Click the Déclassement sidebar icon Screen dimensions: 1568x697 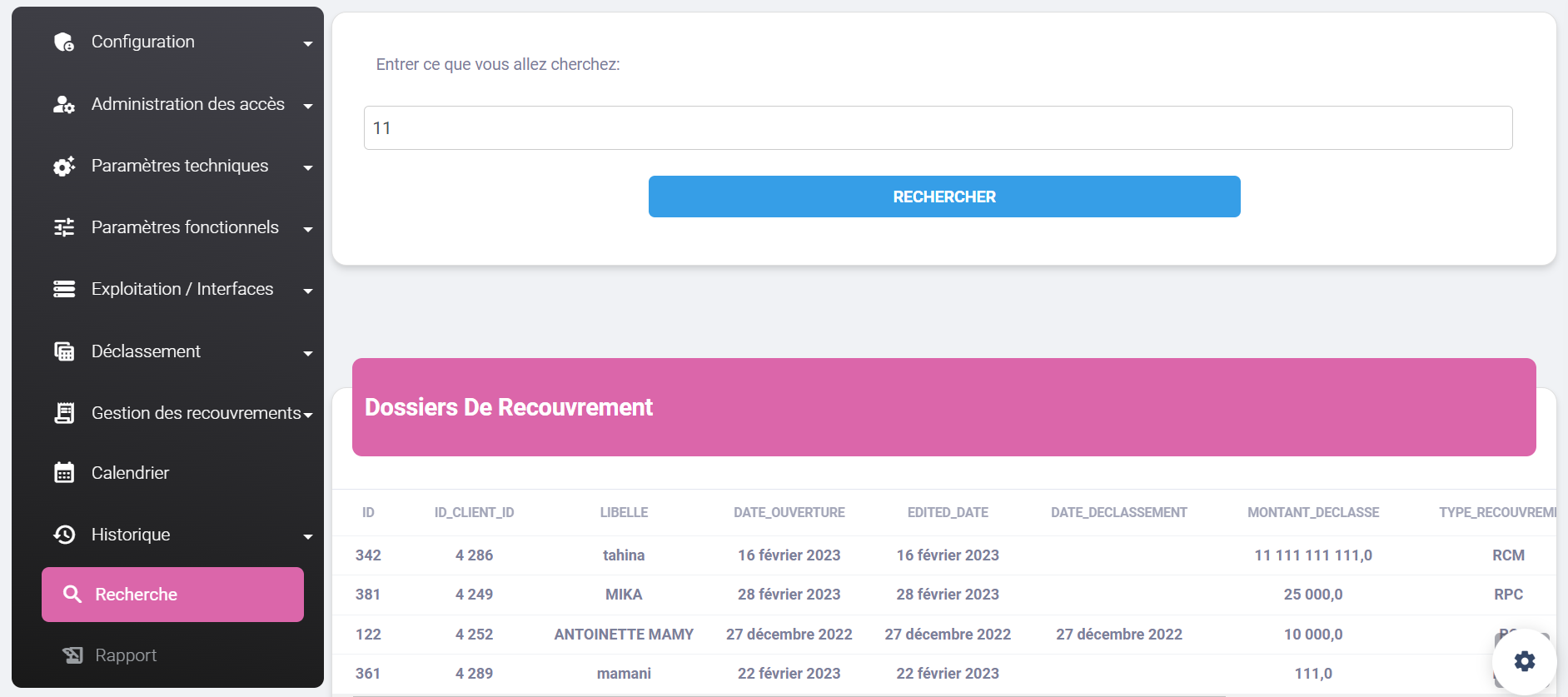click(64, 351)
